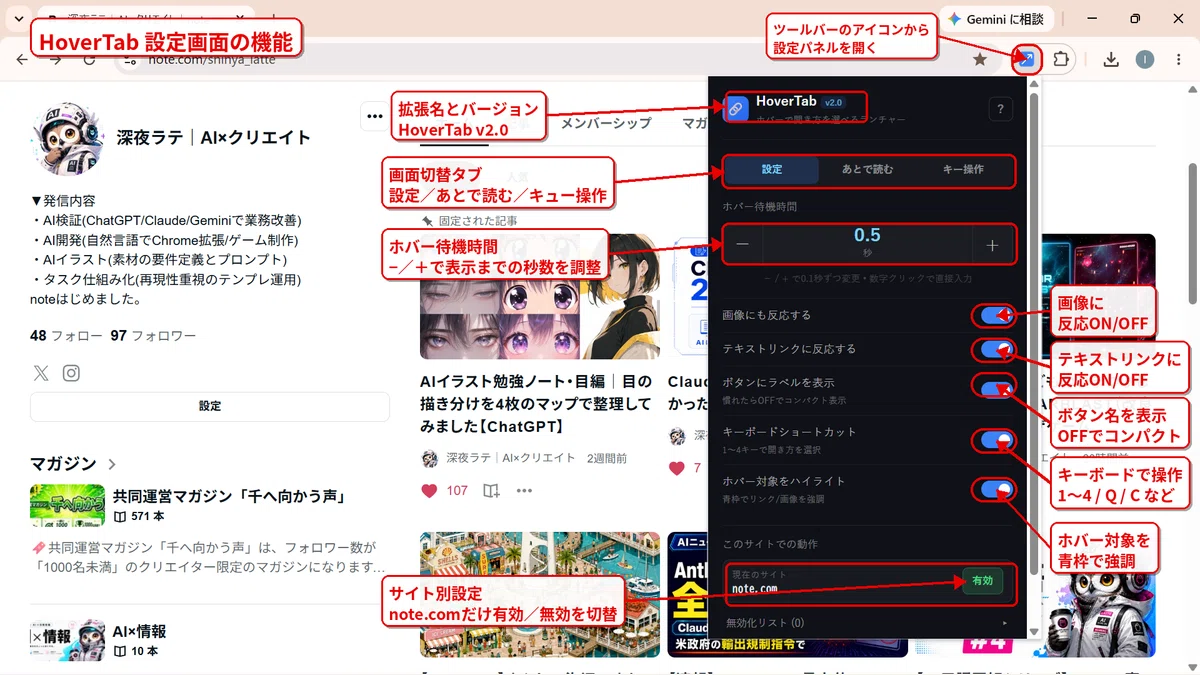The height and width of the screenshot is (675, 1200).
Task: Open the Chrome Extensions puzzle icon
Action: tap(1061, 60)
